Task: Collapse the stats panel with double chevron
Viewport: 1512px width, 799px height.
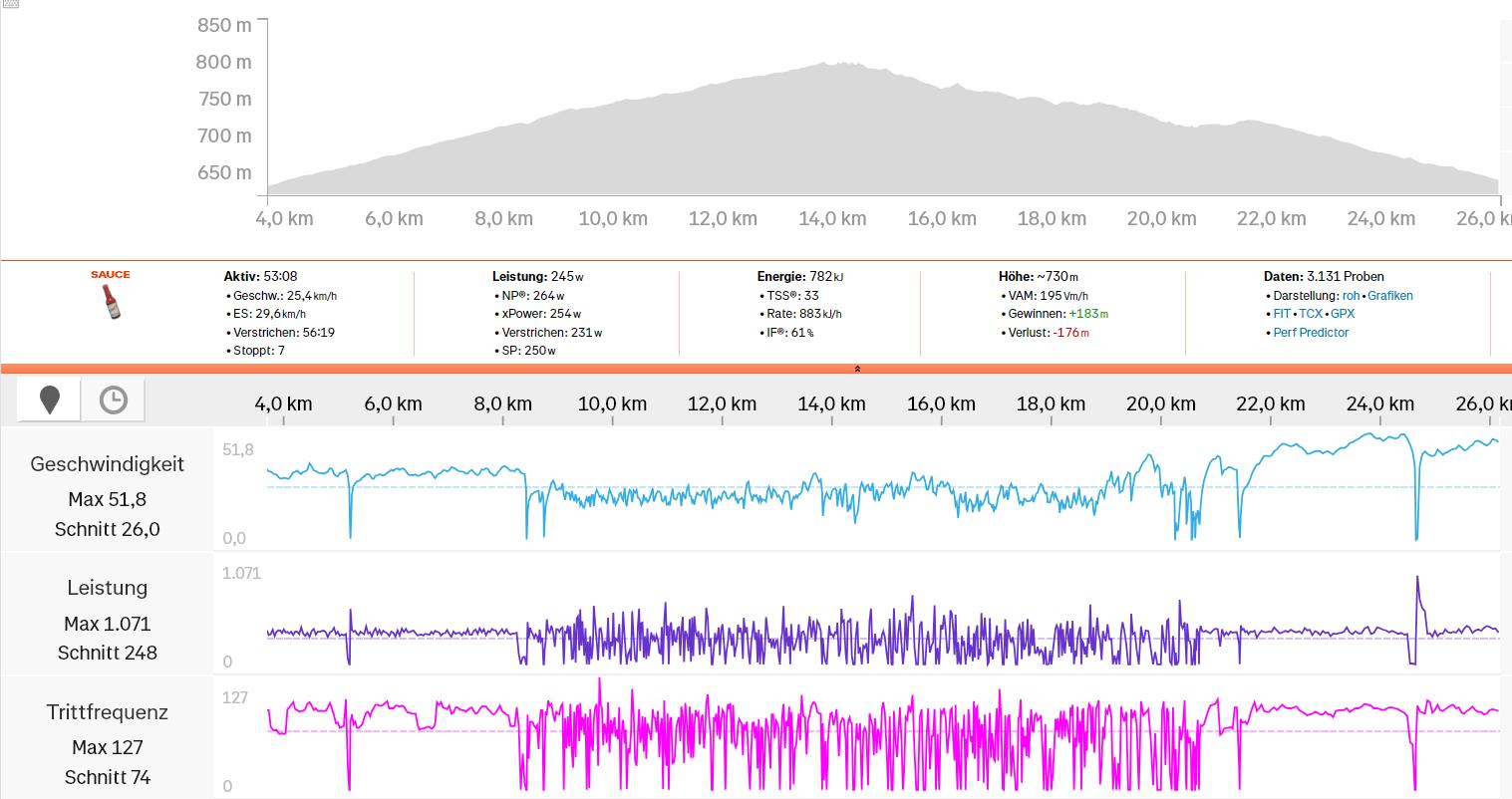Action: click(857, 369)
